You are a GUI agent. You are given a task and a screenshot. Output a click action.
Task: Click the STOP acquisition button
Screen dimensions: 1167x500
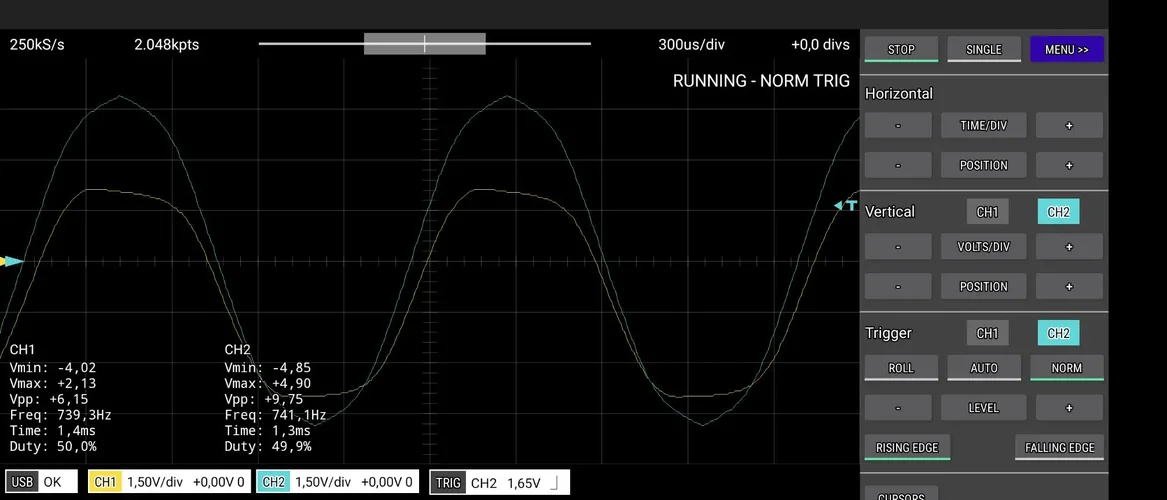(x=901, y=50)
